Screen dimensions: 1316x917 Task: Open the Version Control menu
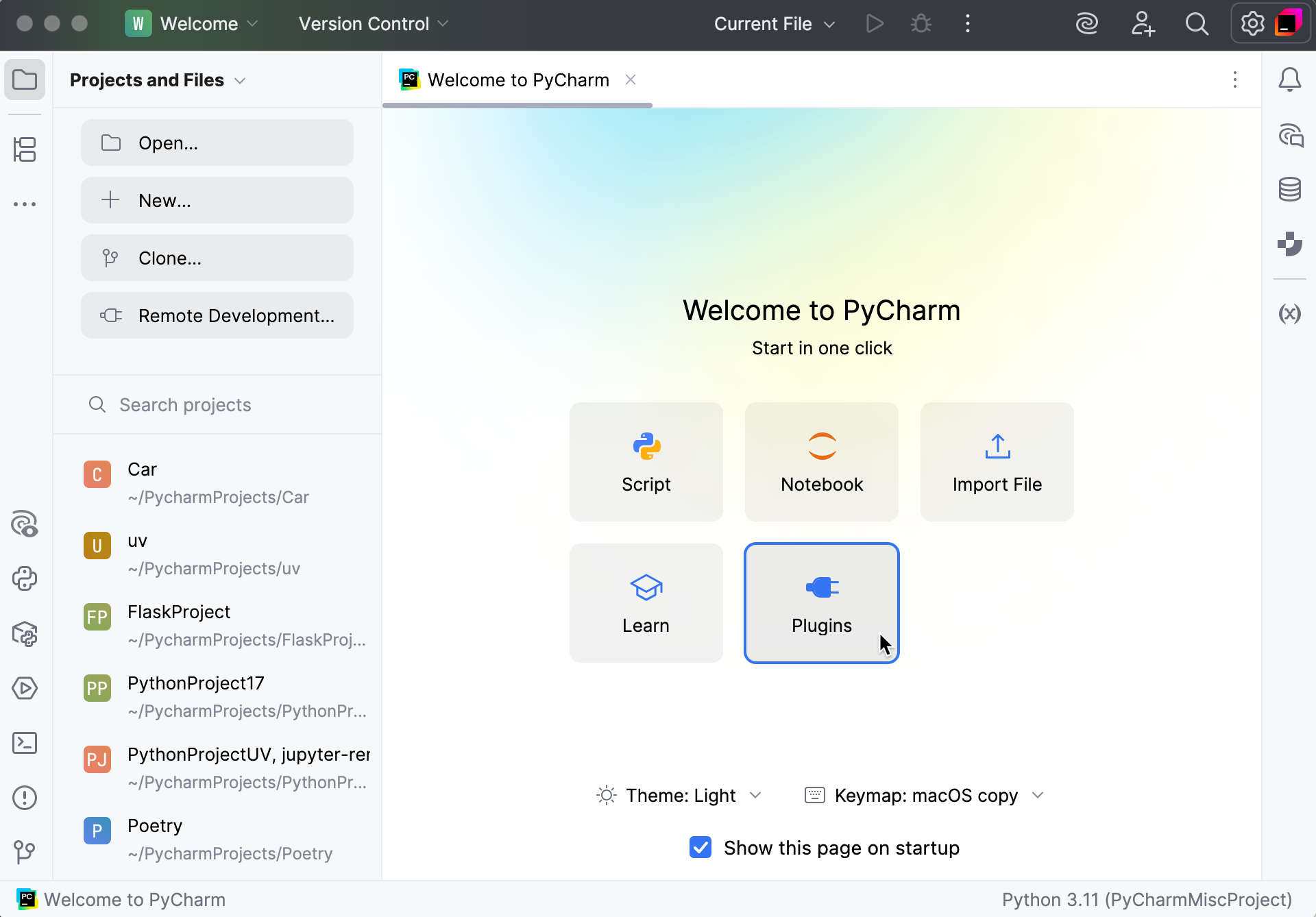pyautogui.click(x=372, y=23)
